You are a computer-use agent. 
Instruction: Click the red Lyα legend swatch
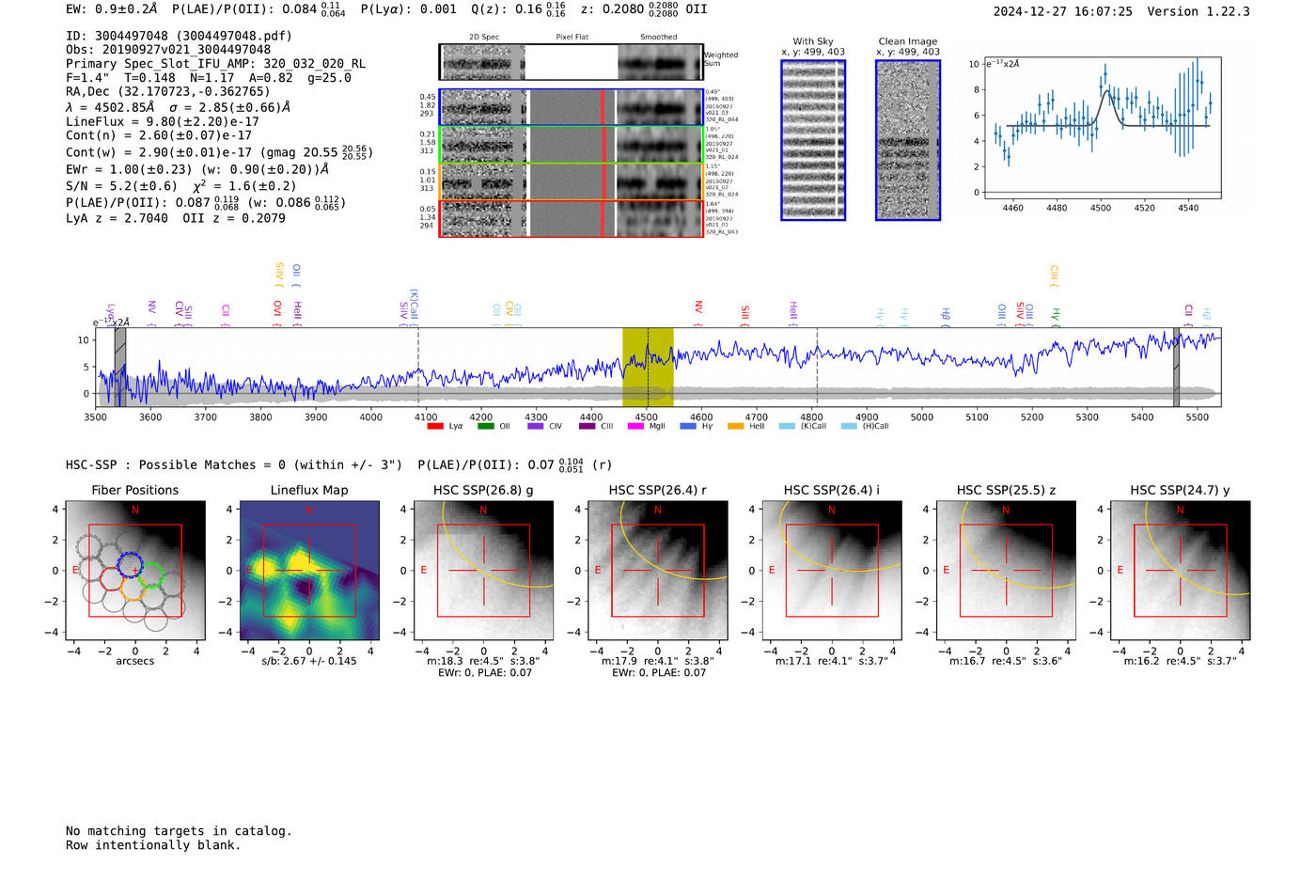pyautogui.click(x=435, y=426)
